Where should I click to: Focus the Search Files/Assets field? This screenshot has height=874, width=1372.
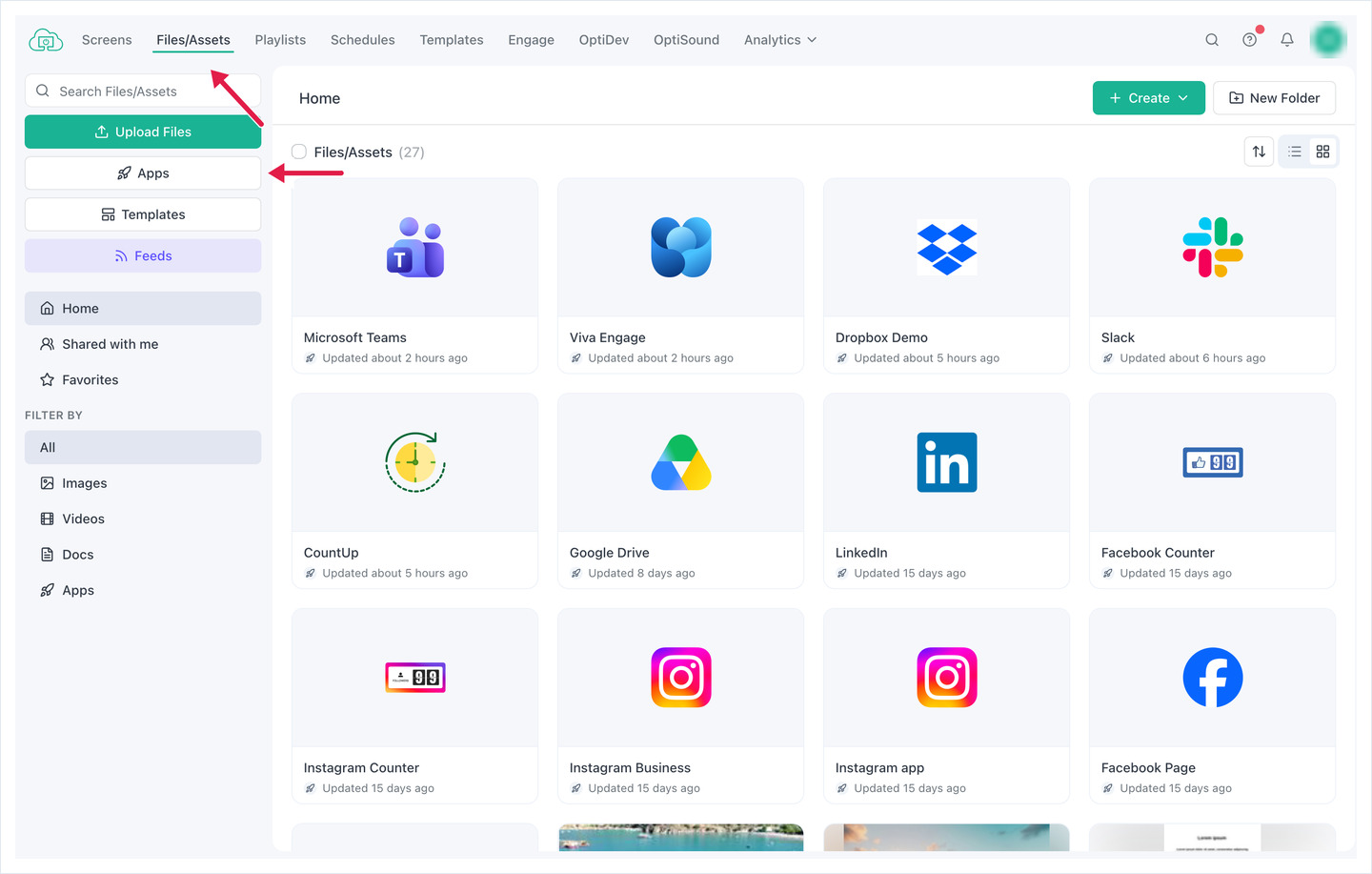coord(143,91)
